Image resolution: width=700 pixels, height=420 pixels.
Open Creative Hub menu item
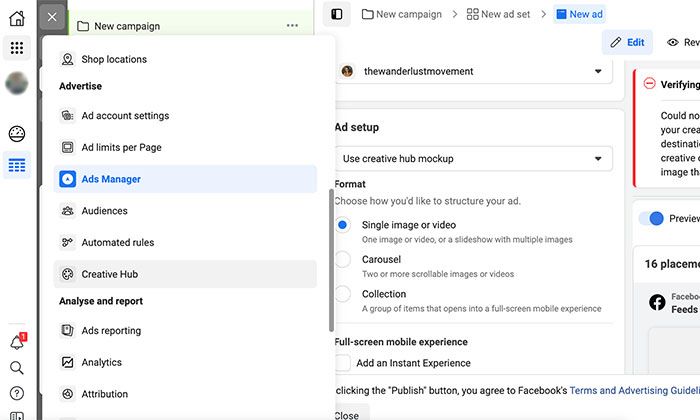(x=185, y=274)
